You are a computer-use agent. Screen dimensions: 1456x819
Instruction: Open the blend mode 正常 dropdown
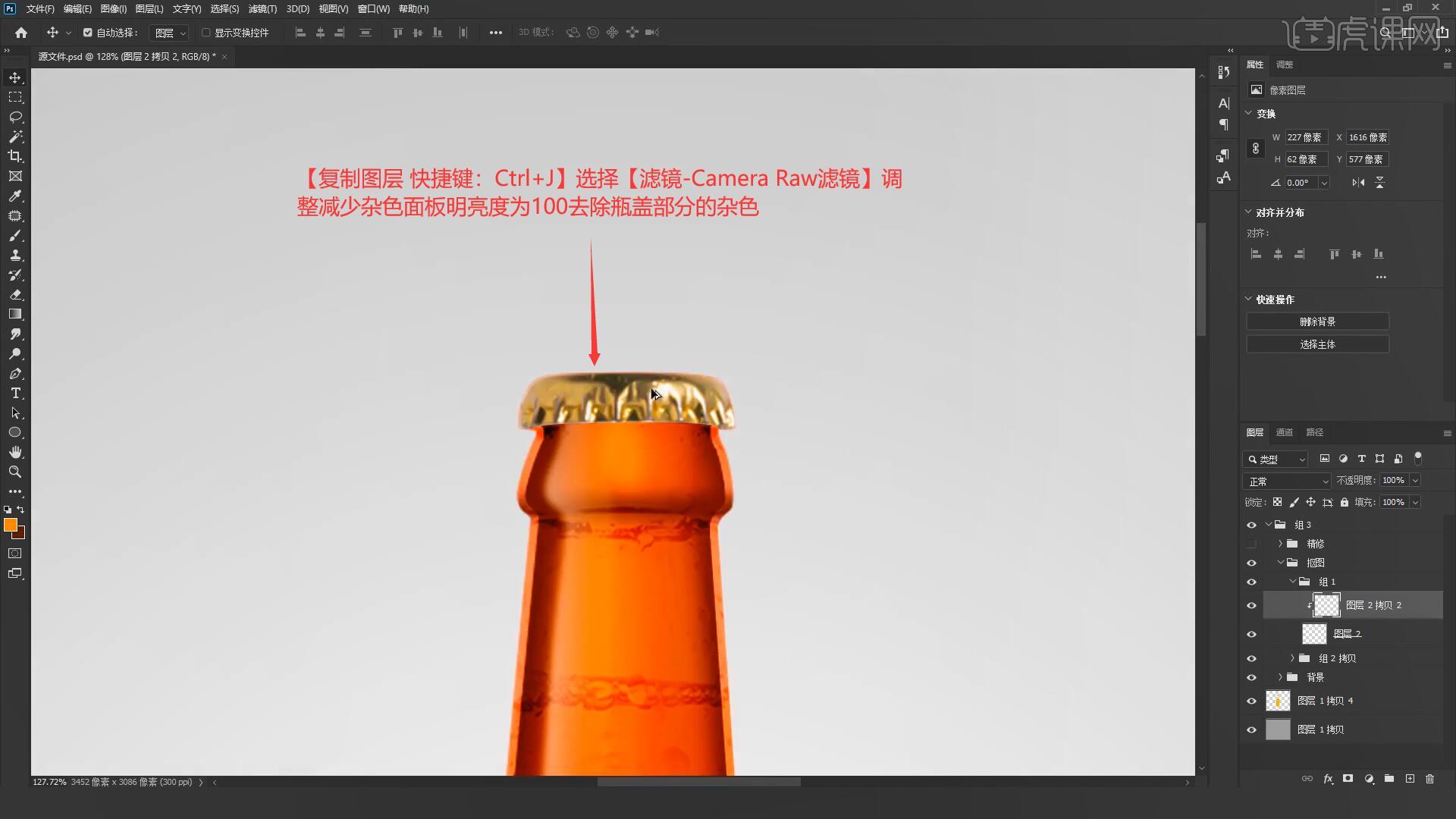[1287, 481]
